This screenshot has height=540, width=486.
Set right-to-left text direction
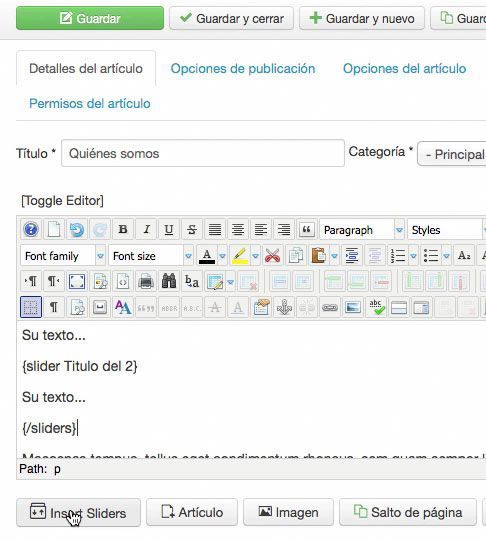click(x=54, y=281)
